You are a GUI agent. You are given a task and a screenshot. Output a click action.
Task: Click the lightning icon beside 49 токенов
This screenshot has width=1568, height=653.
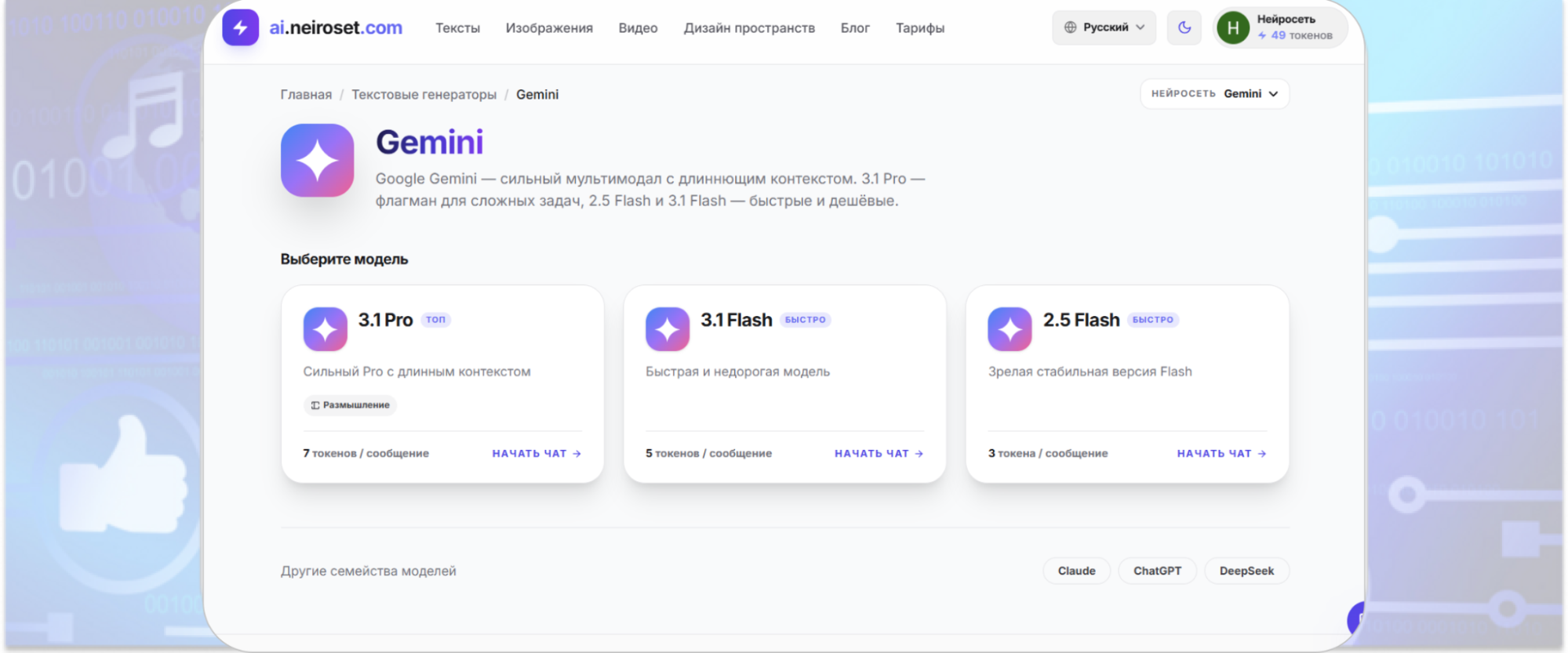tap(1262, 35)
